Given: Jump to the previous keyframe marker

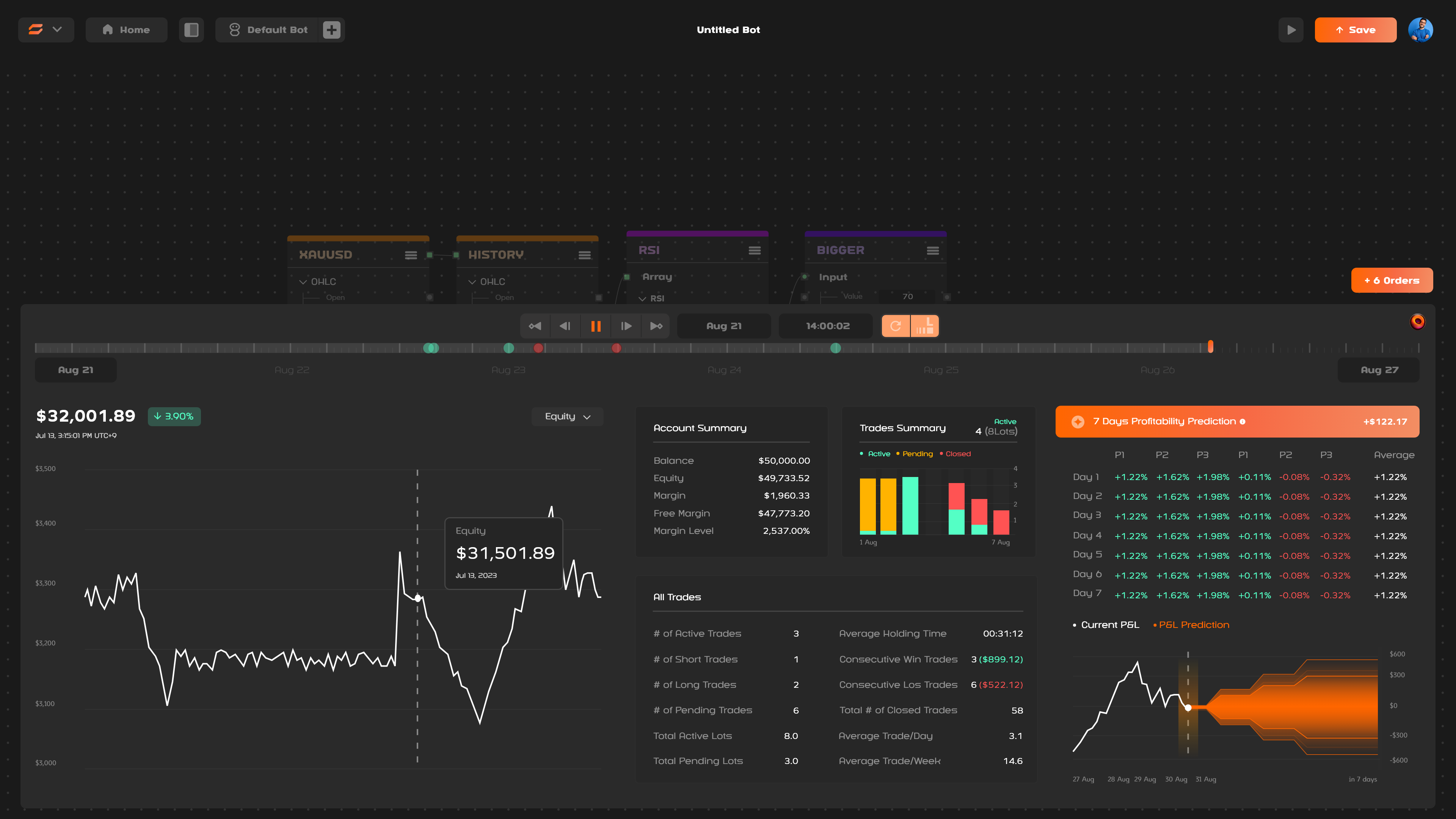Looking at the screenshot, I should (x=535, y=326).
